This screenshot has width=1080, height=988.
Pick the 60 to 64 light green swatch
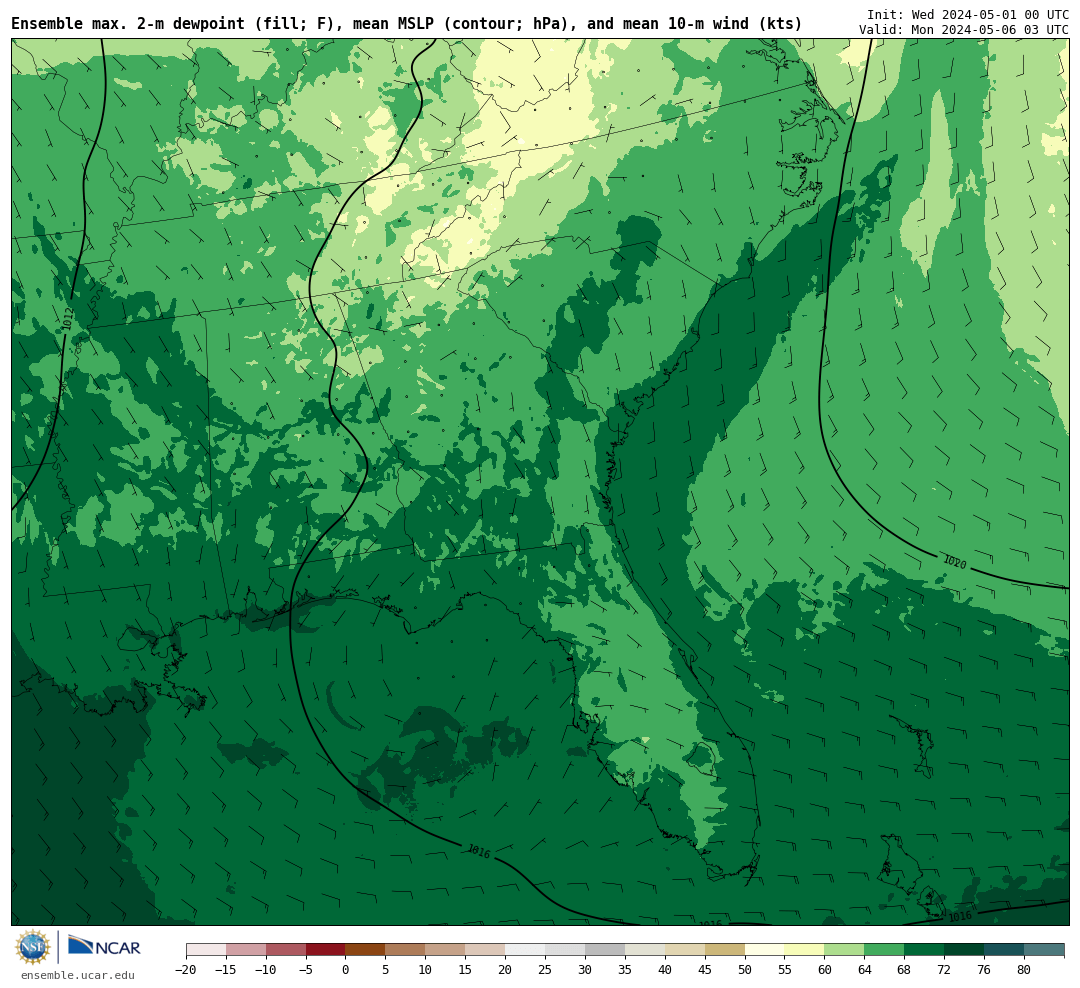coord(845,950)
